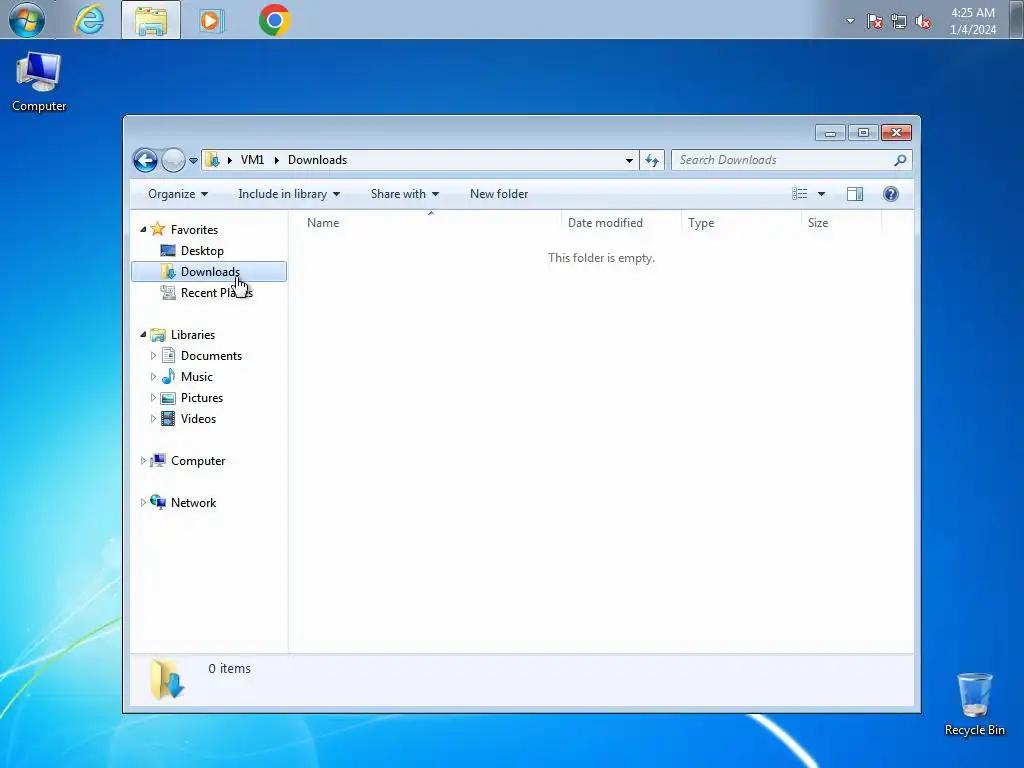Go back with the Back arrow button
Screen dimensions: 1024x768
tap(146, 160)
